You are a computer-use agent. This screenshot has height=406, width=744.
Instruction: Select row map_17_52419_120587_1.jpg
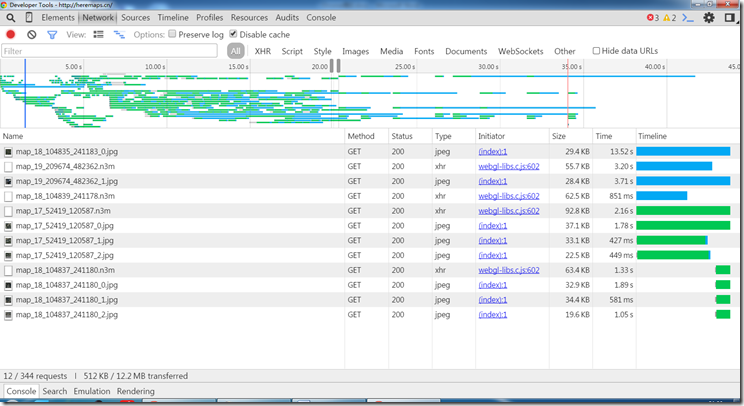coord(369,240)
